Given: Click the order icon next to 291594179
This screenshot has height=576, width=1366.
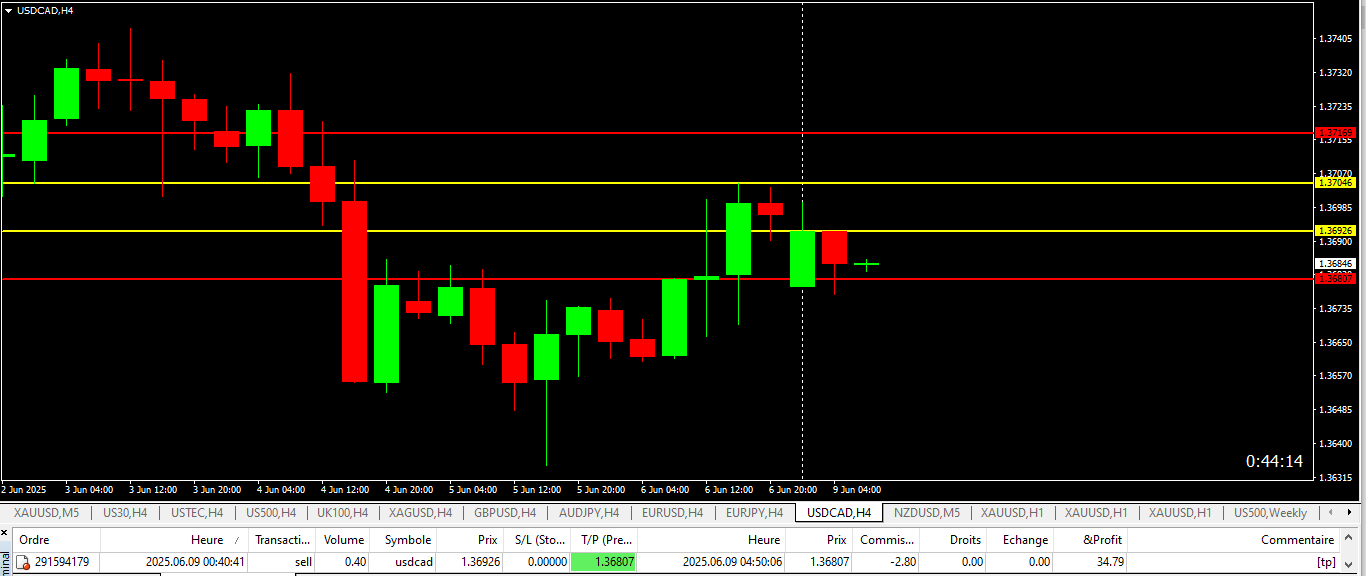Looking at the screenshot, I should click(x=23, y=562).
